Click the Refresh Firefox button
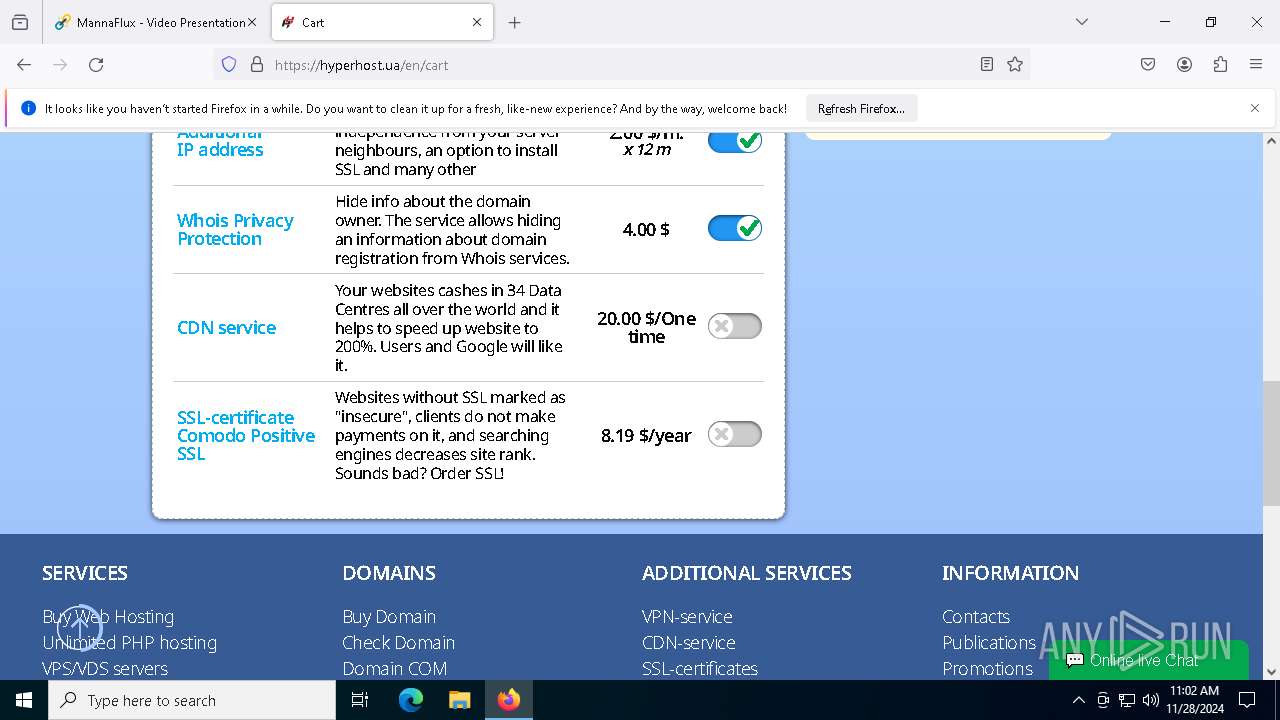The width and height of the screenshot is (1280, 720). (861, 108)
